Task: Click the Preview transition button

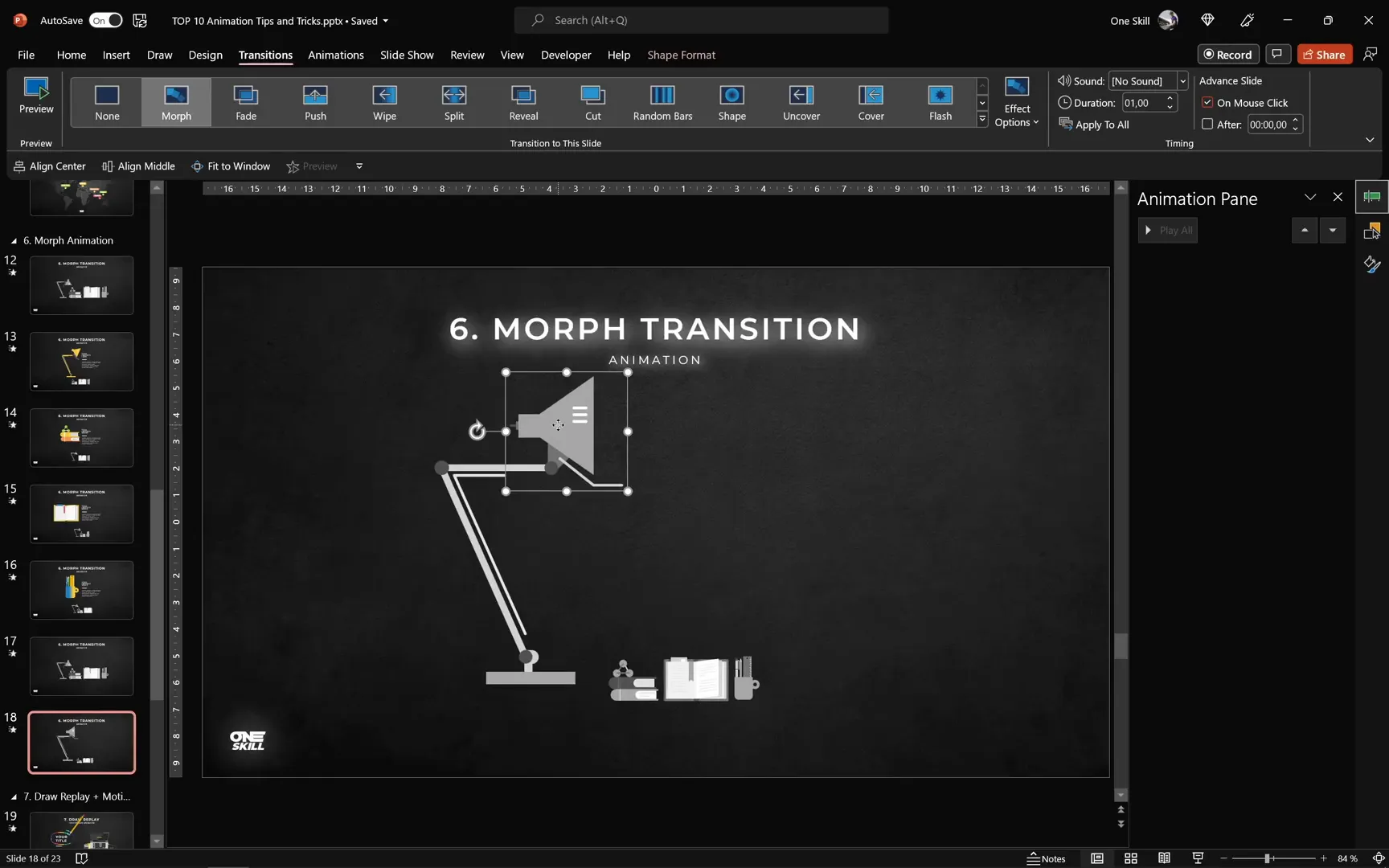Action: coord(36,96)
